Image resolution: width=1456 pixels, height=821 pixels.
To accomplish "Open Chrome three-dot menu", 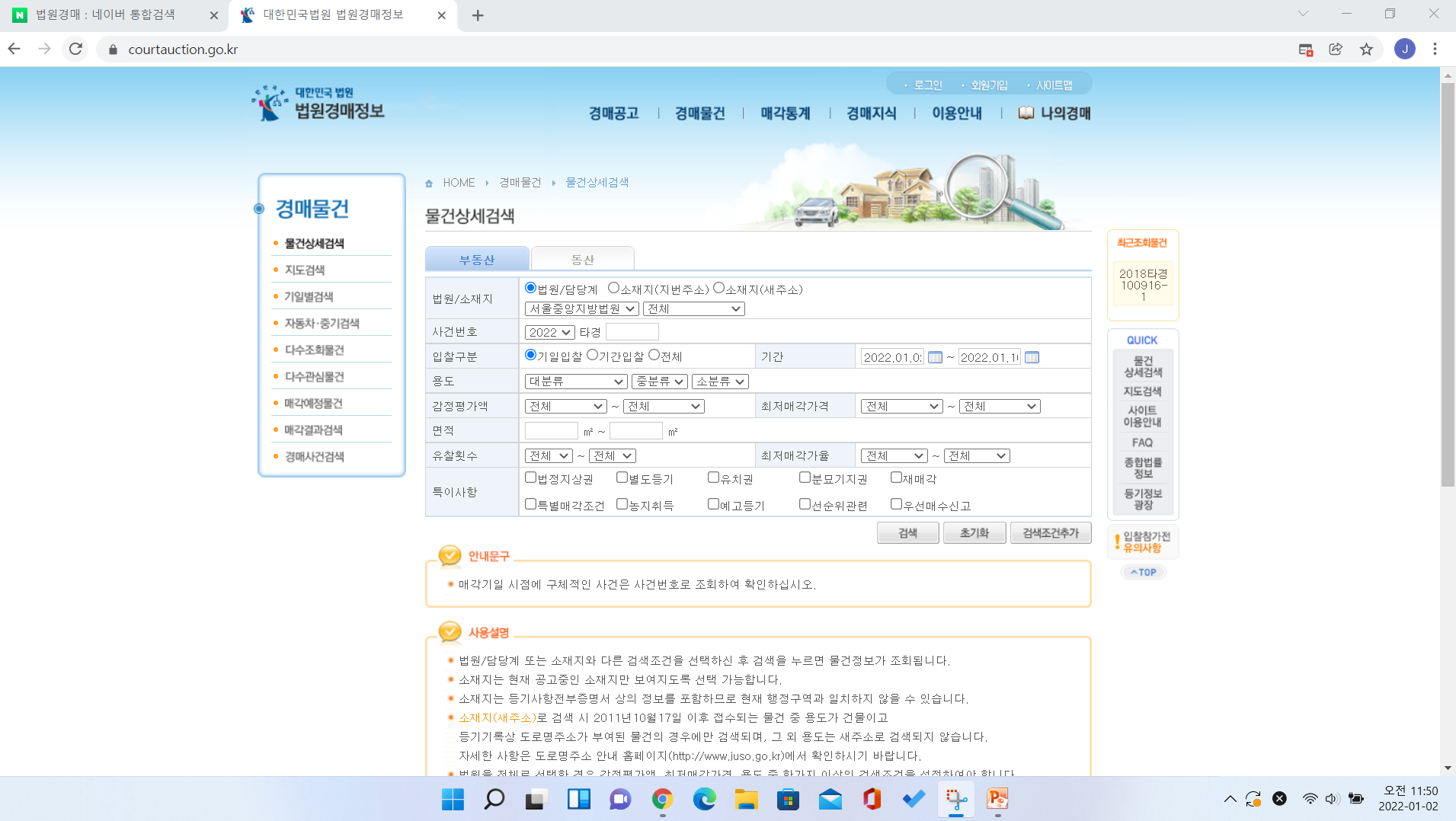I will point(1435,50).
